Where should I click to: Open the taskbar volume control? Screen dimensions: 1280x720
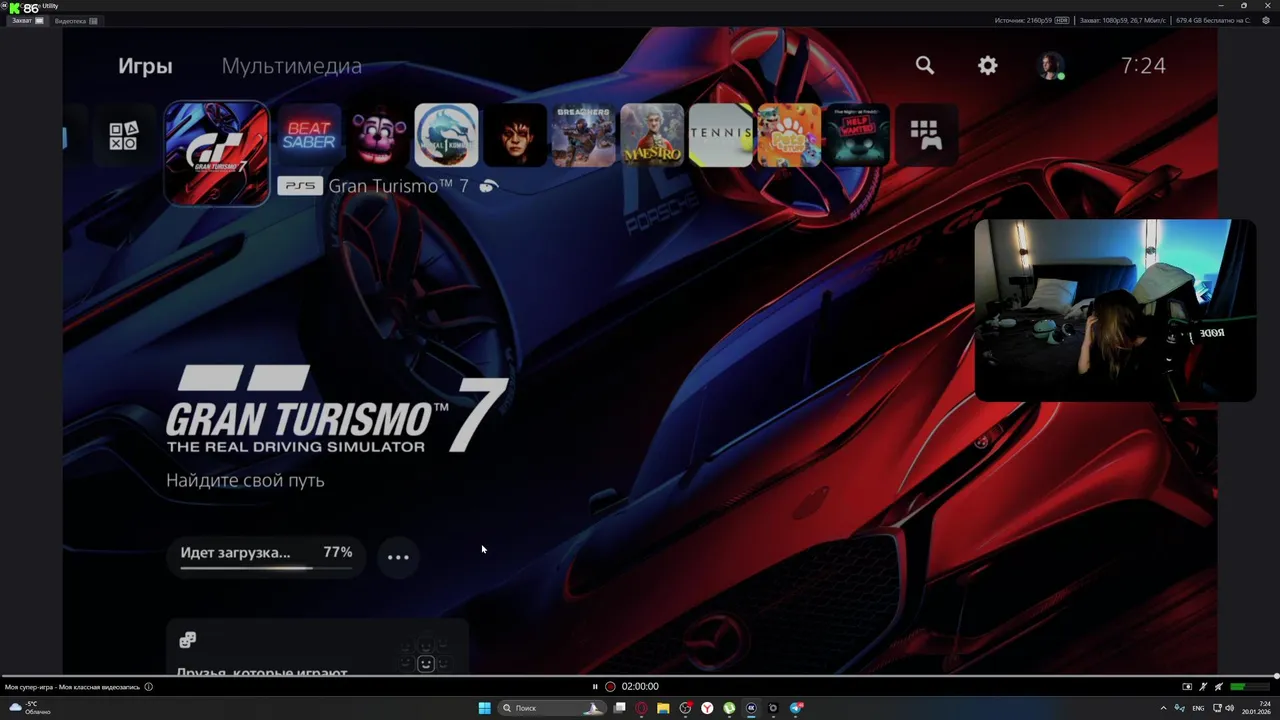(x=1230, y=708)
